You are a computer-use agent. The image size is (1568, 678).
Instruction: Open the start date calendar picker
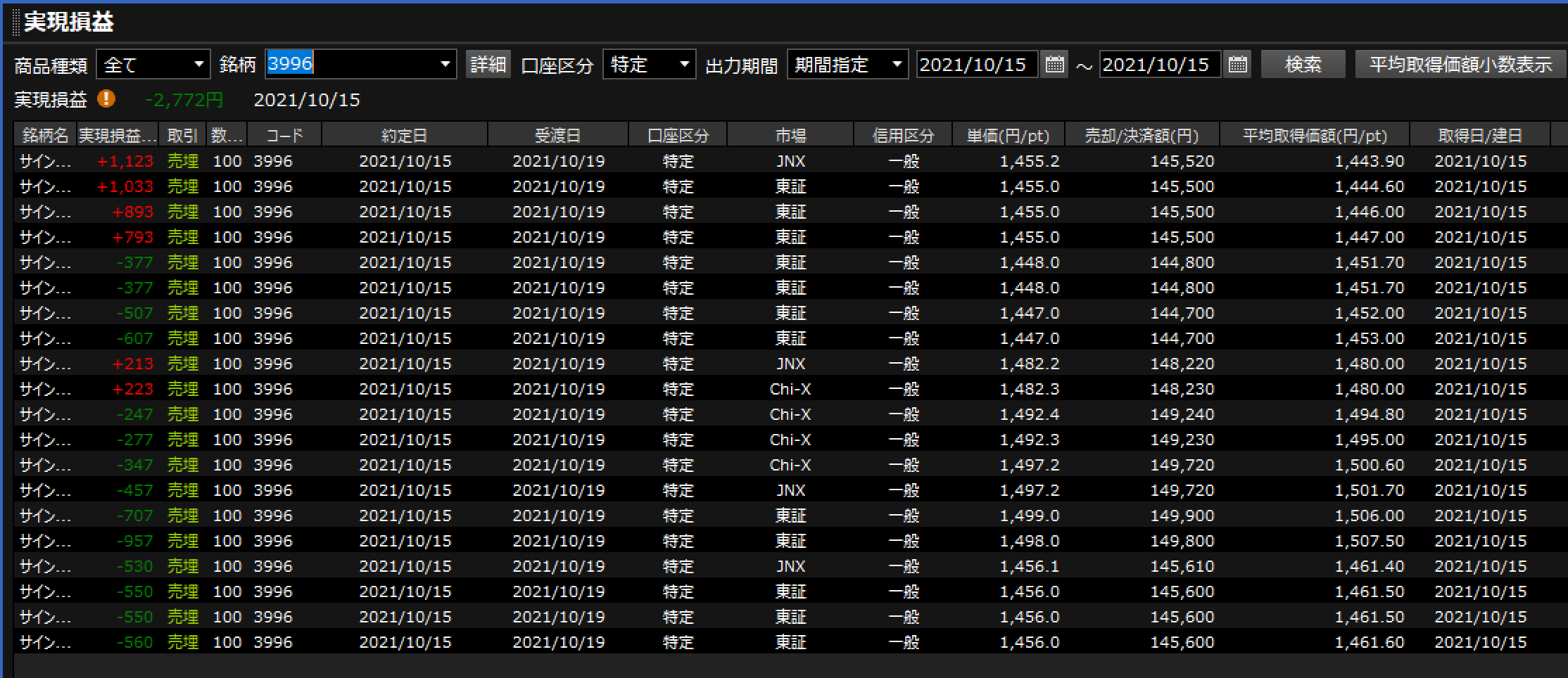(1054, 65)
